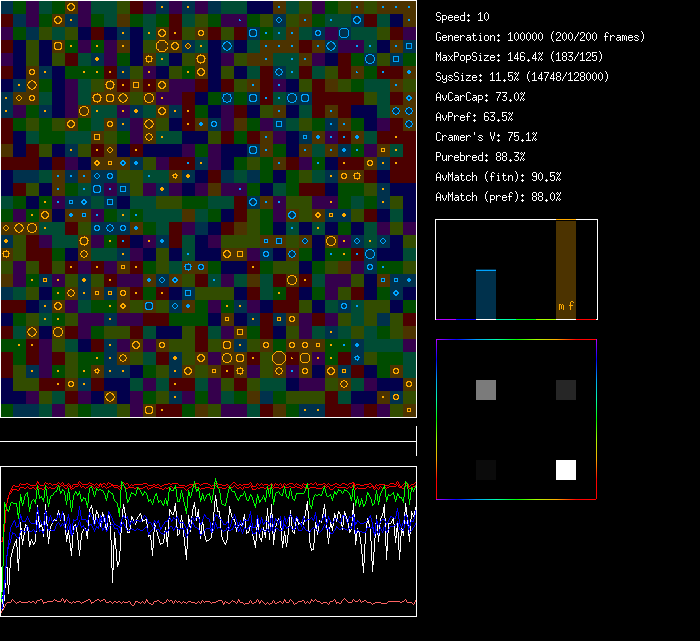
Task: Click the AvMatch (pref) statistic
Action: (x=498, y=197)
